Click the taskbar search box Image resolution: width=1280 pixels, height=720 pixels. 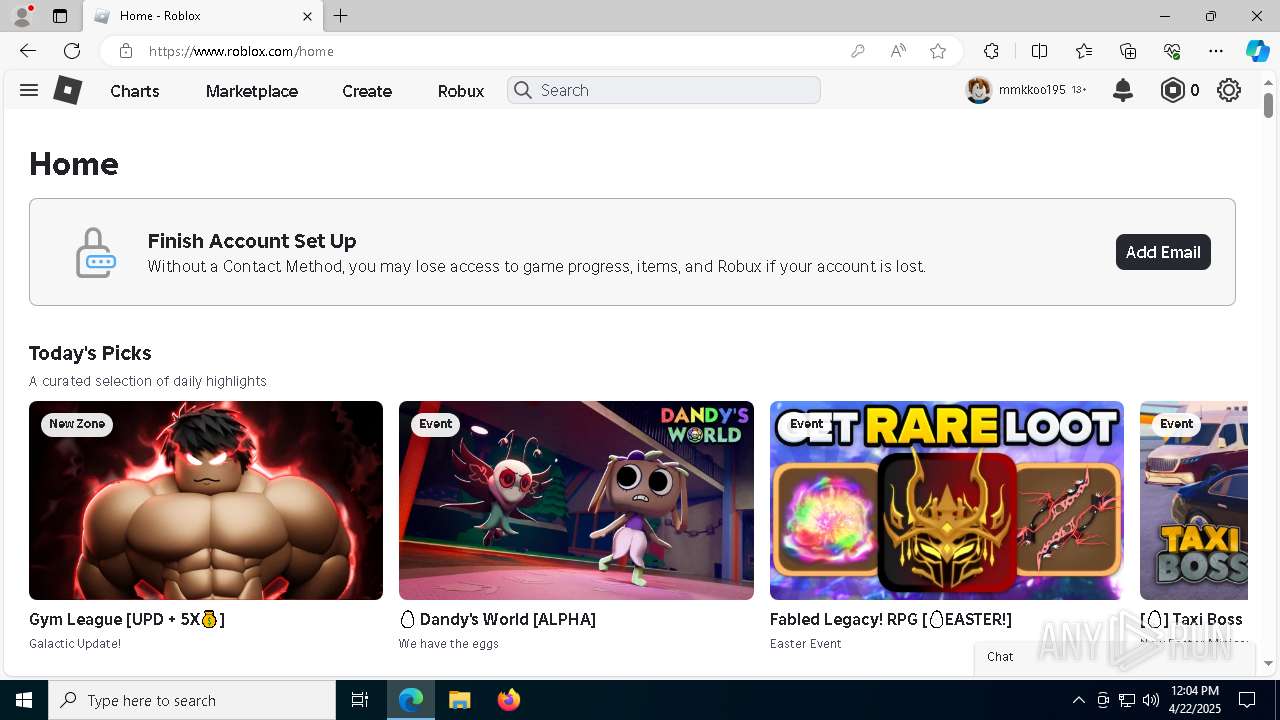pyautogui.click(x=192, y=700)
